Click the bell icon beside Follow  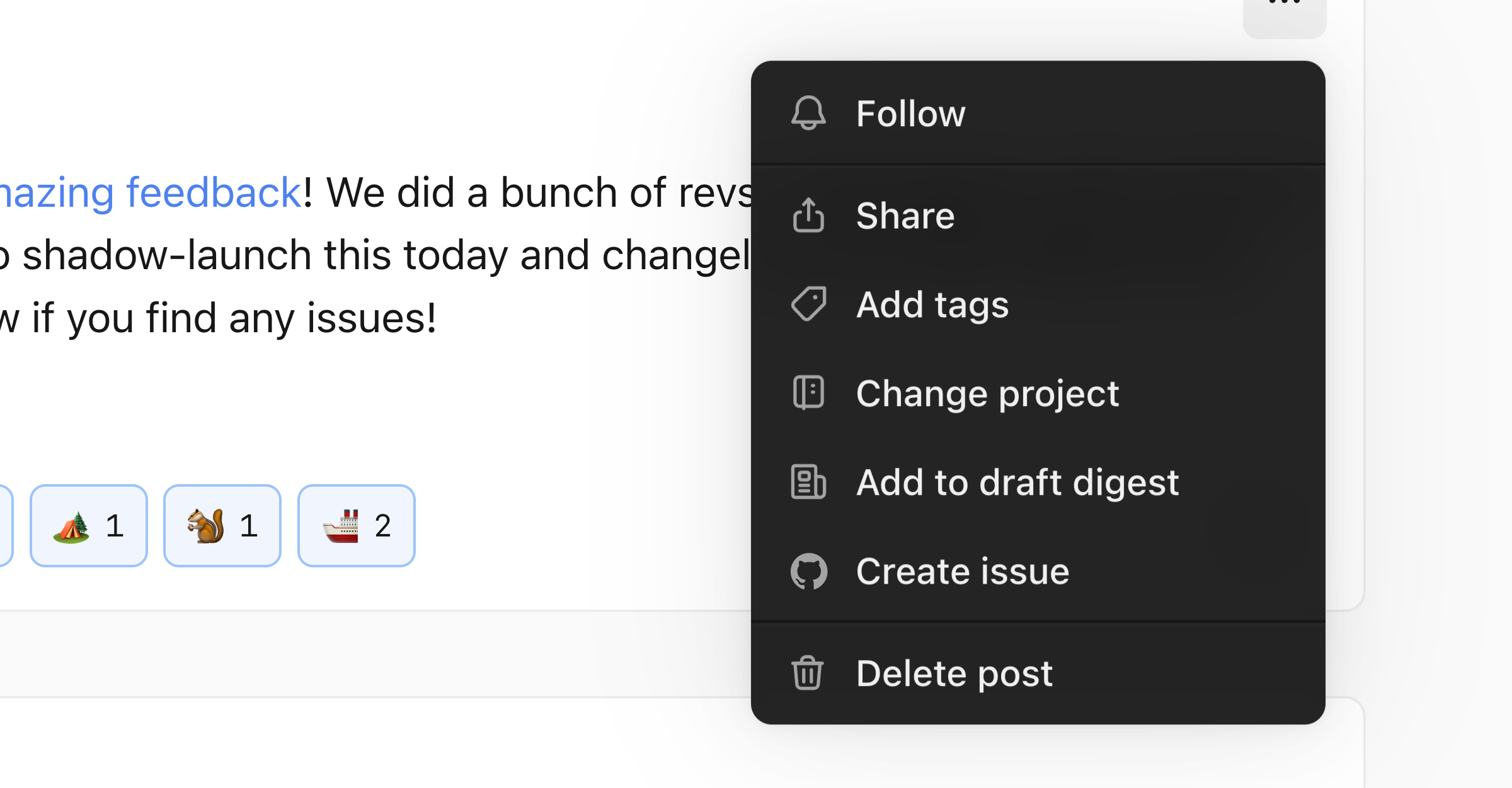pyautogui.click(x=808, y=113)
